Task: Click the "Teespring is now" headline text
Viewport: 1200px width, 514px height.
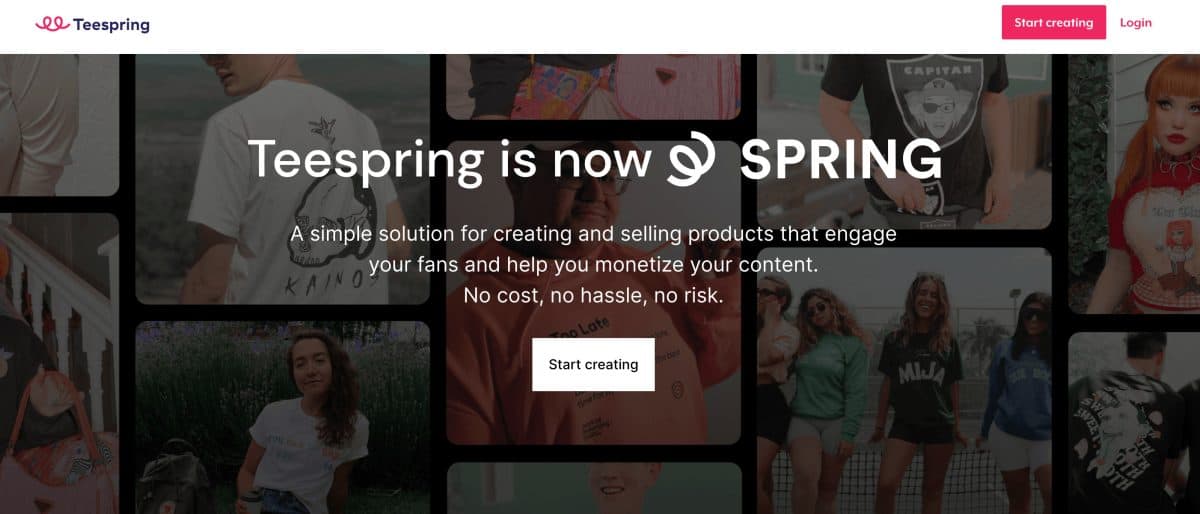Action: (x=448, y=160)
